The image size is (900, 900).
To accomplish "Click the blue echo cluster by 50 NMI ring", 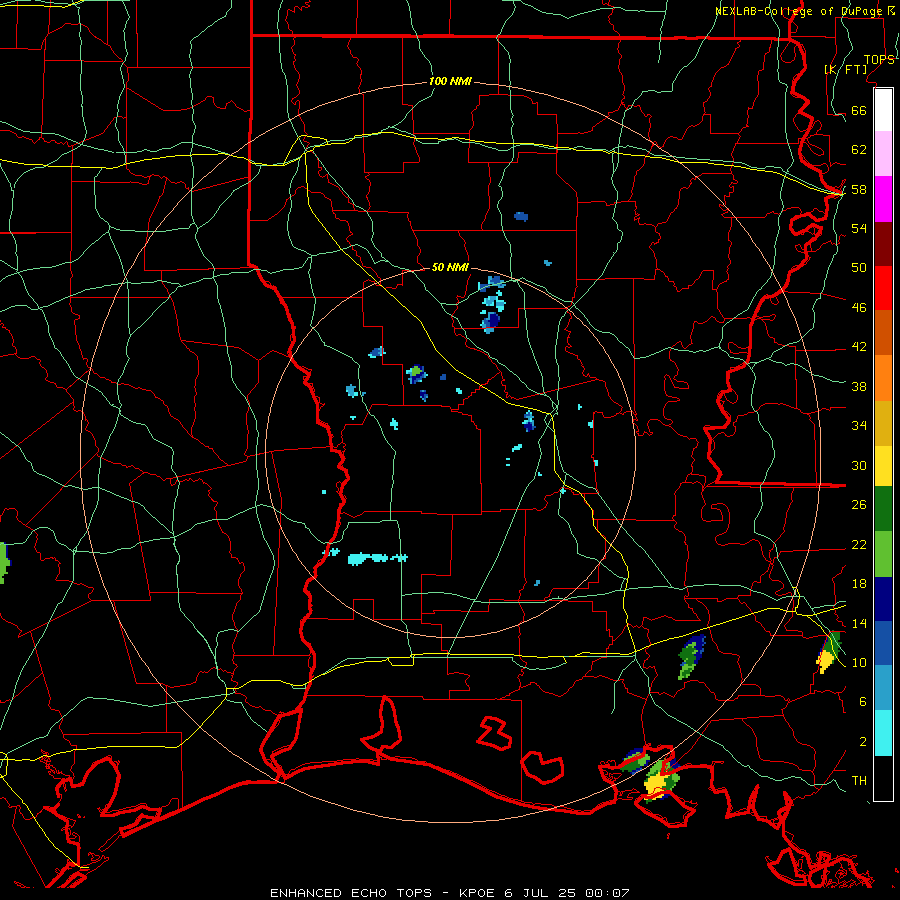I will (492, 304).
